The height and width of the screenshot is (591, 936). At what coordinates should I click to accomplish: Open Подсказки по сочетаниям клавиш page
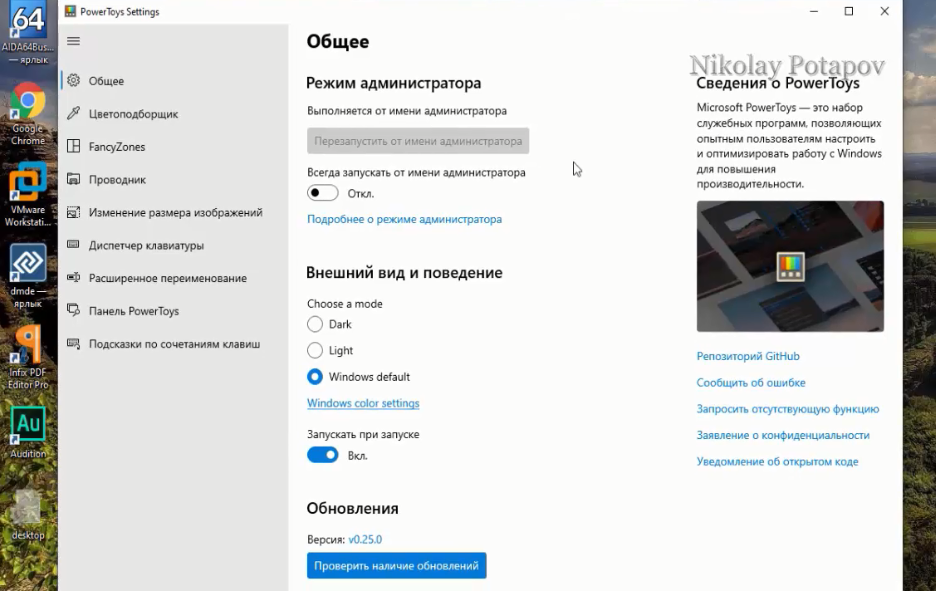173,344
